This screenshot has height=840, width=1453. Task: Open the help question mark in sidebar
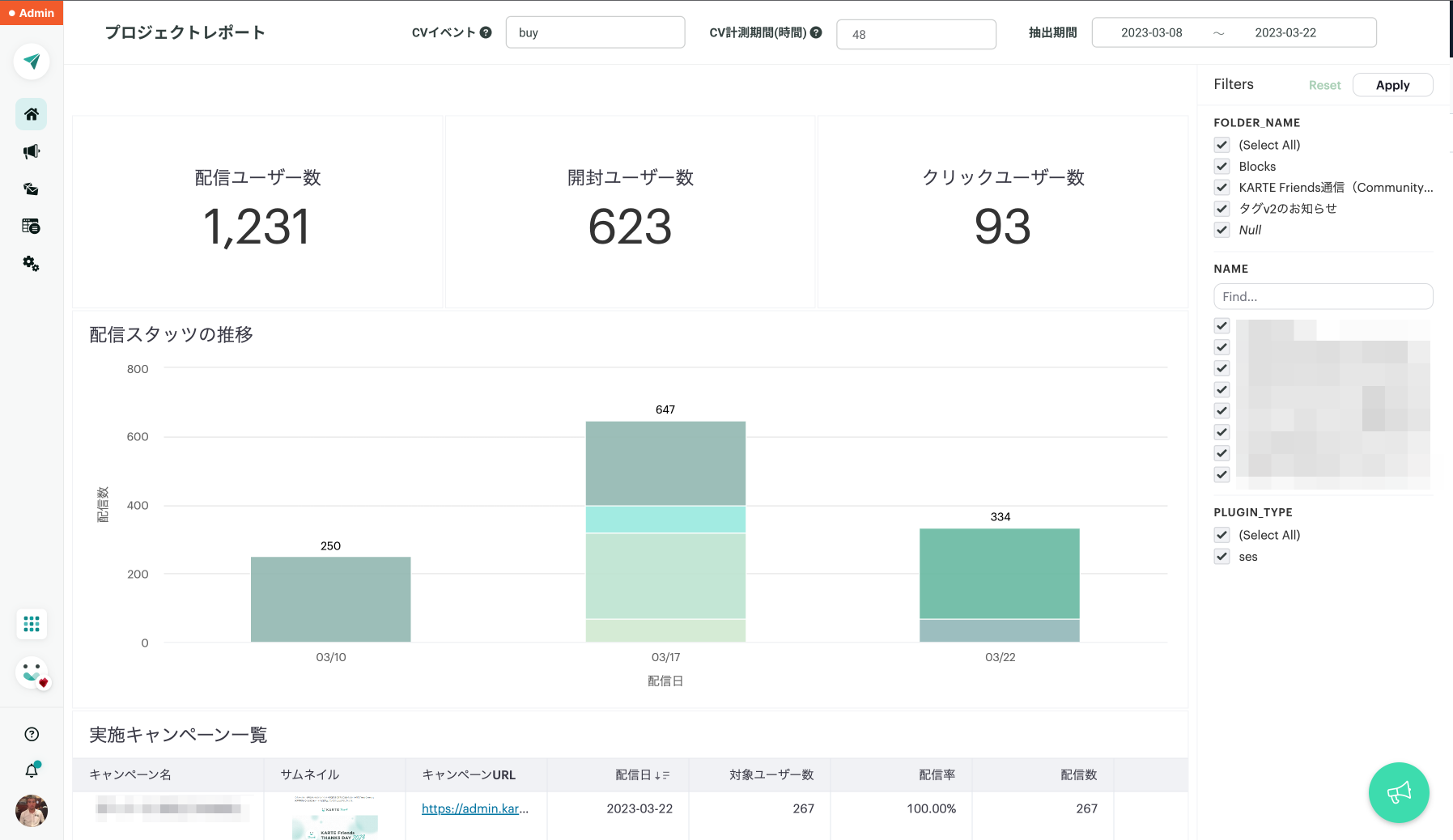click(32, 734)
